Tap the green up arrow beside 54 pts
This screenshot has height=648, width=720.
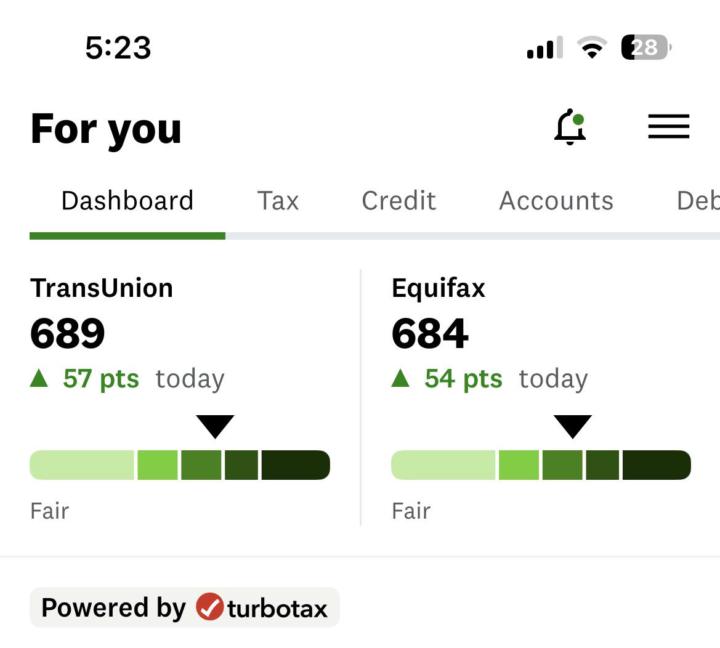coord(401,378)
